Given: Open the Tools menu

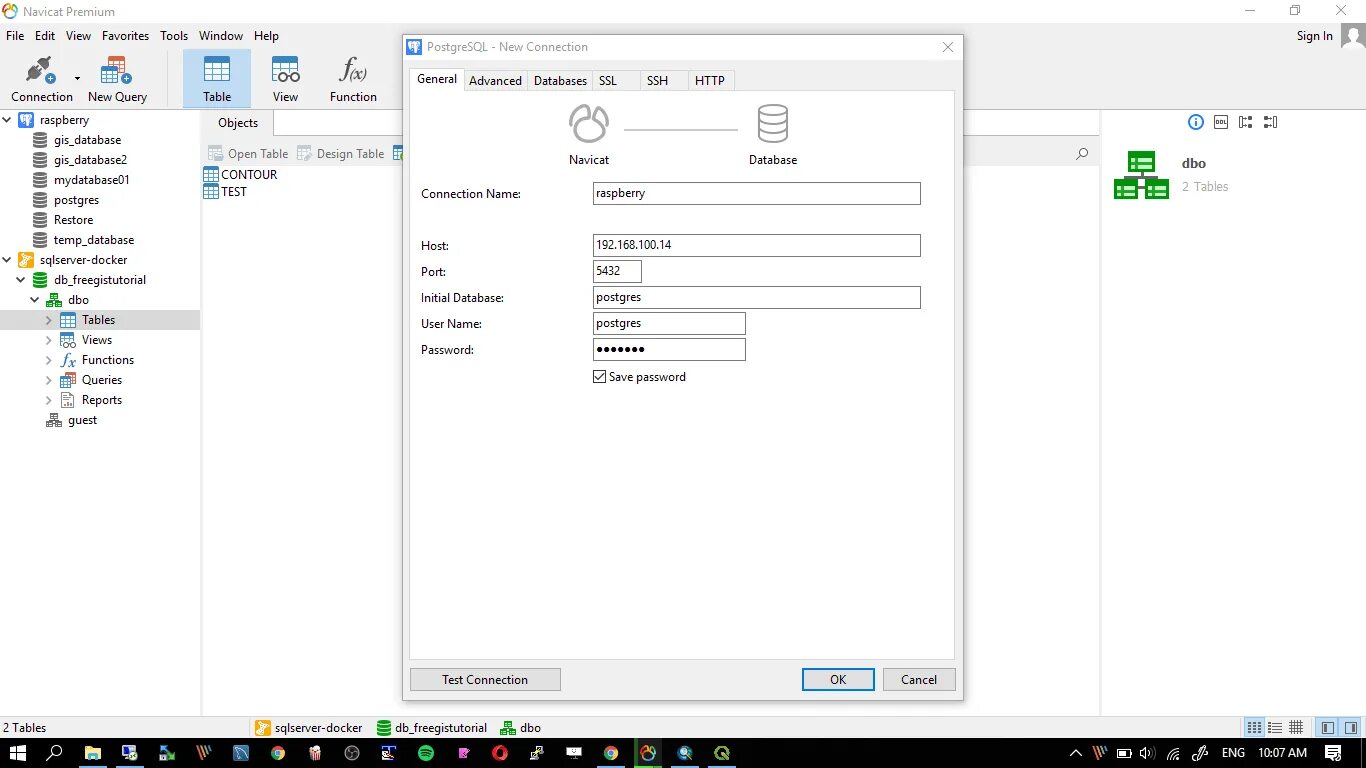Looking at the screenshot, I should pyautogui.click(x=174, y=35).
